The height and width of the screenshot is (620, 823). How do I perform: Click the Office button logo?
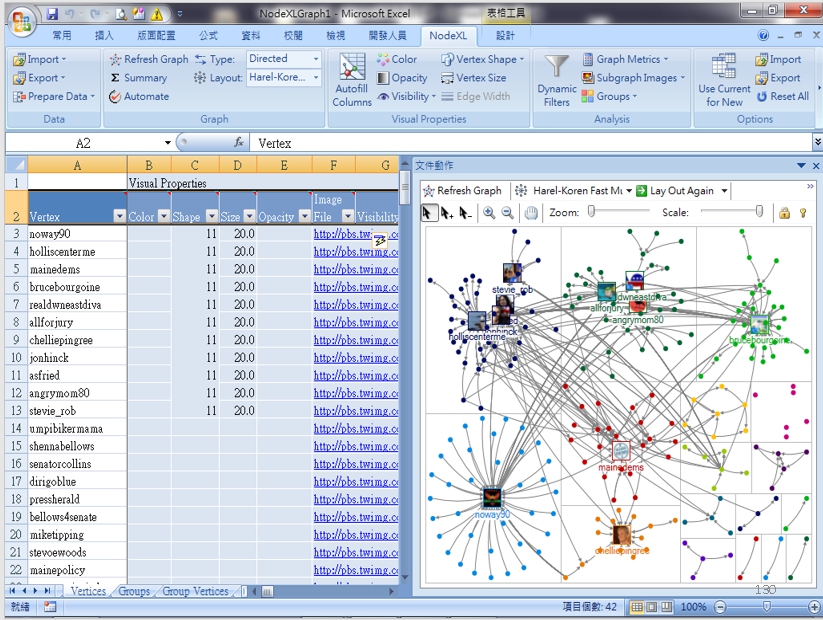pos(22,22)
